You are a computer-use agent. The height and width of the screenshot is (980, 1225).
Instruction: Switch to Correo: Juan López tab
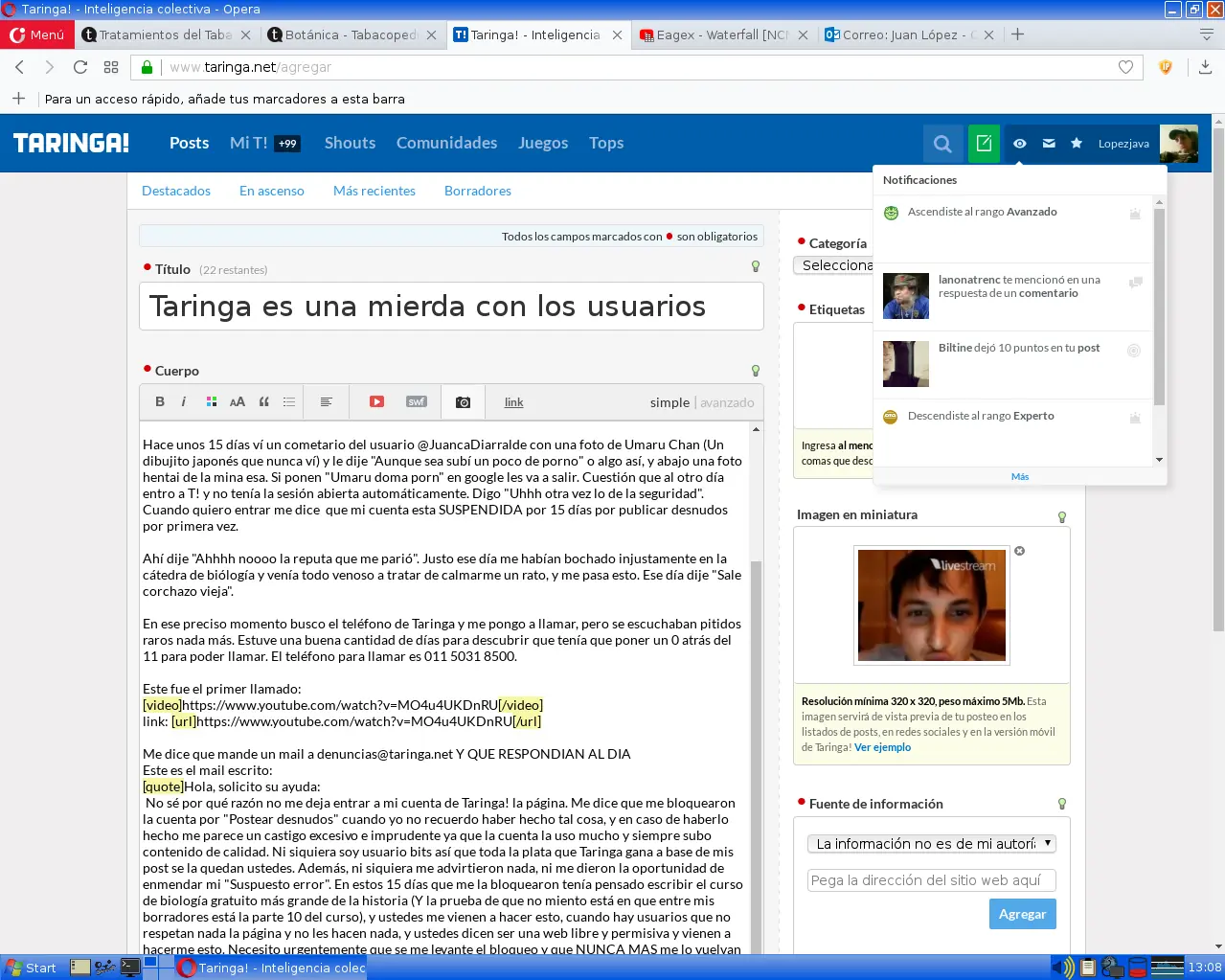coord(908,34)
